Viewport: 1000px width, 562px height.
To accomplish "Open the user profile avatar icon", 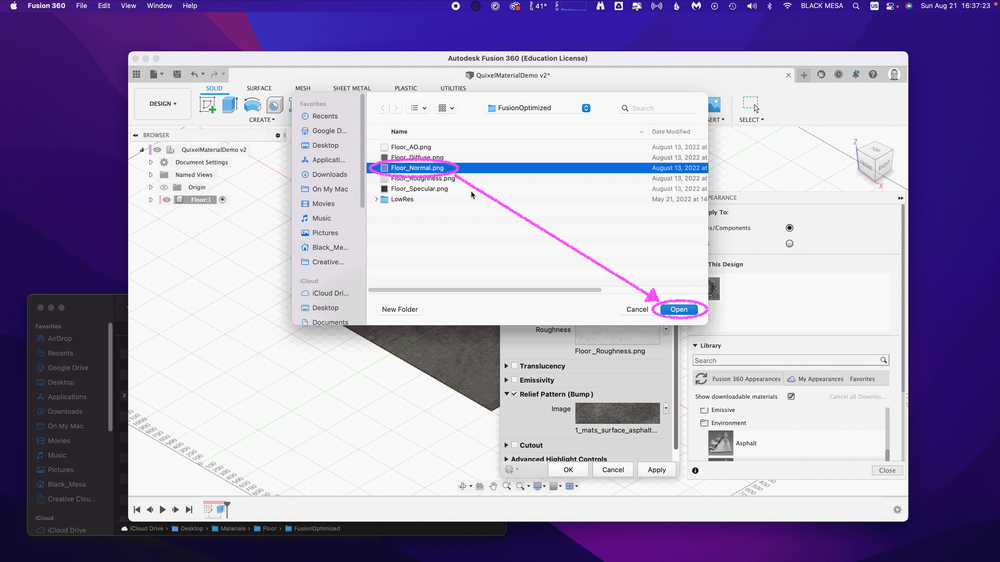I will (x=894, y=75).
